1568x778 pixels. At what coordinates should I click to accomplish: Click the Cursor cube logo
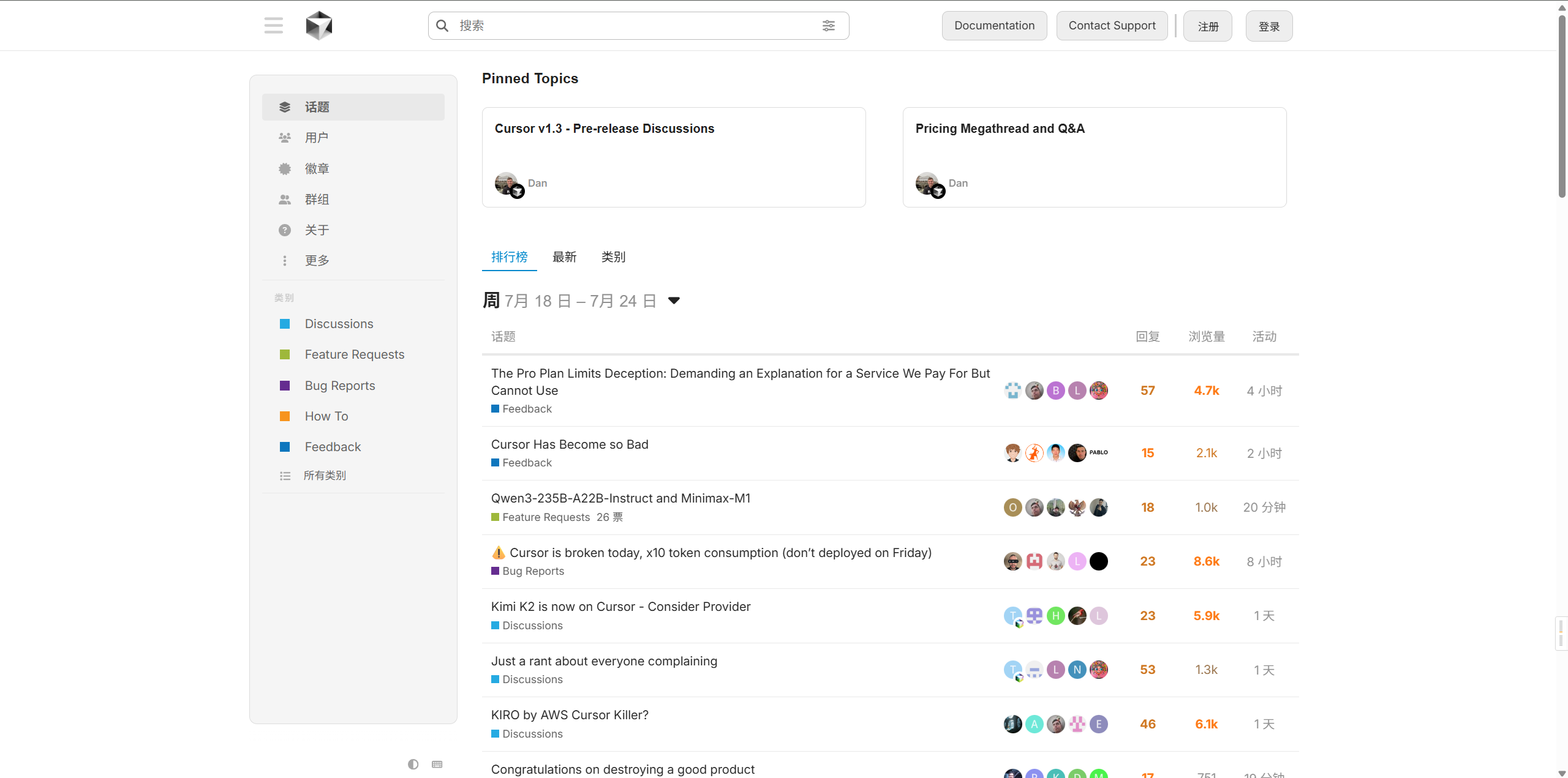pos(319,26)
